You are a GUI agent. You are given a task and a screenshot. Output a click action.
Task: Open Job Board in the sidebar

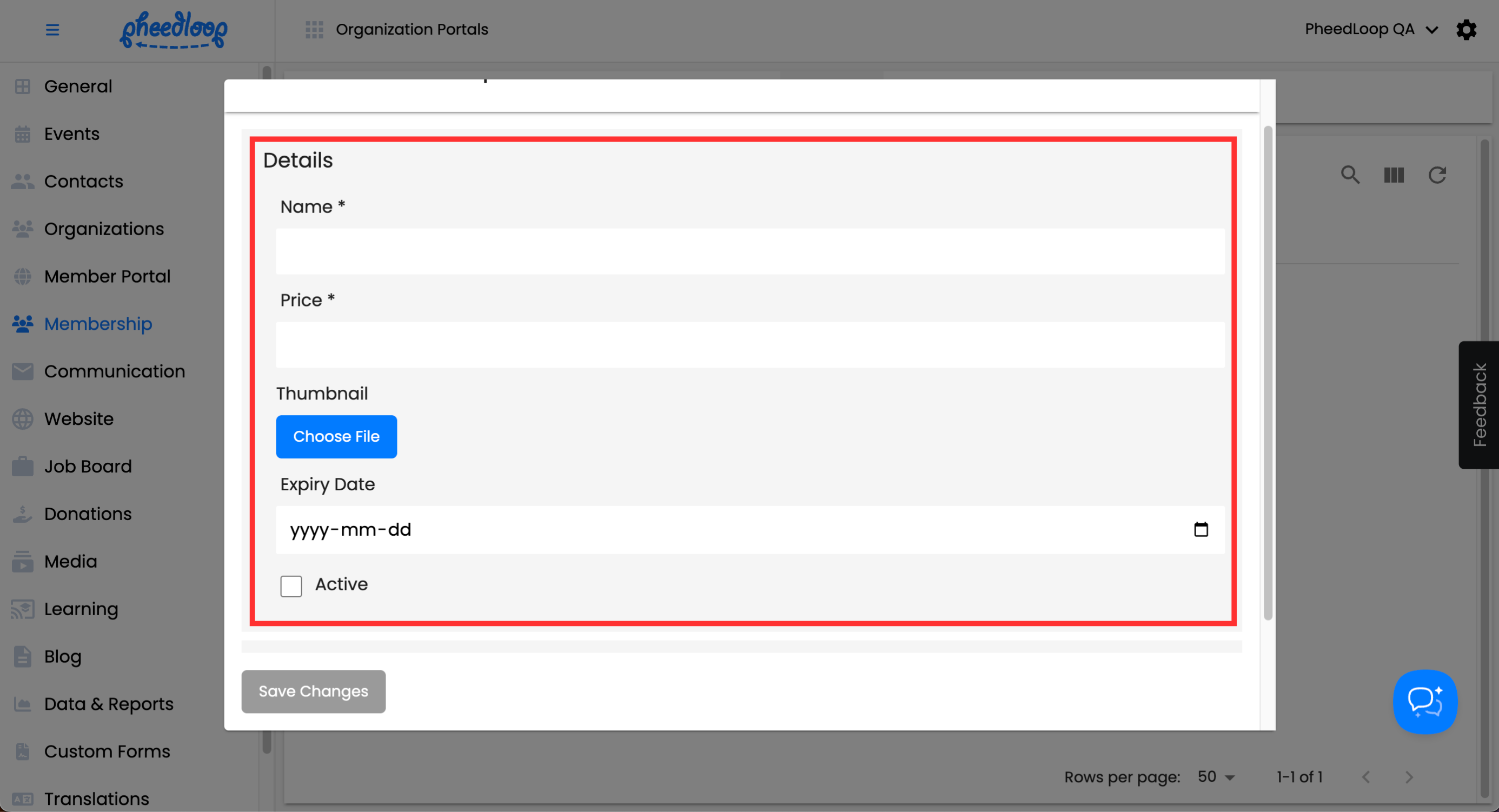click(x=88, y=467)
